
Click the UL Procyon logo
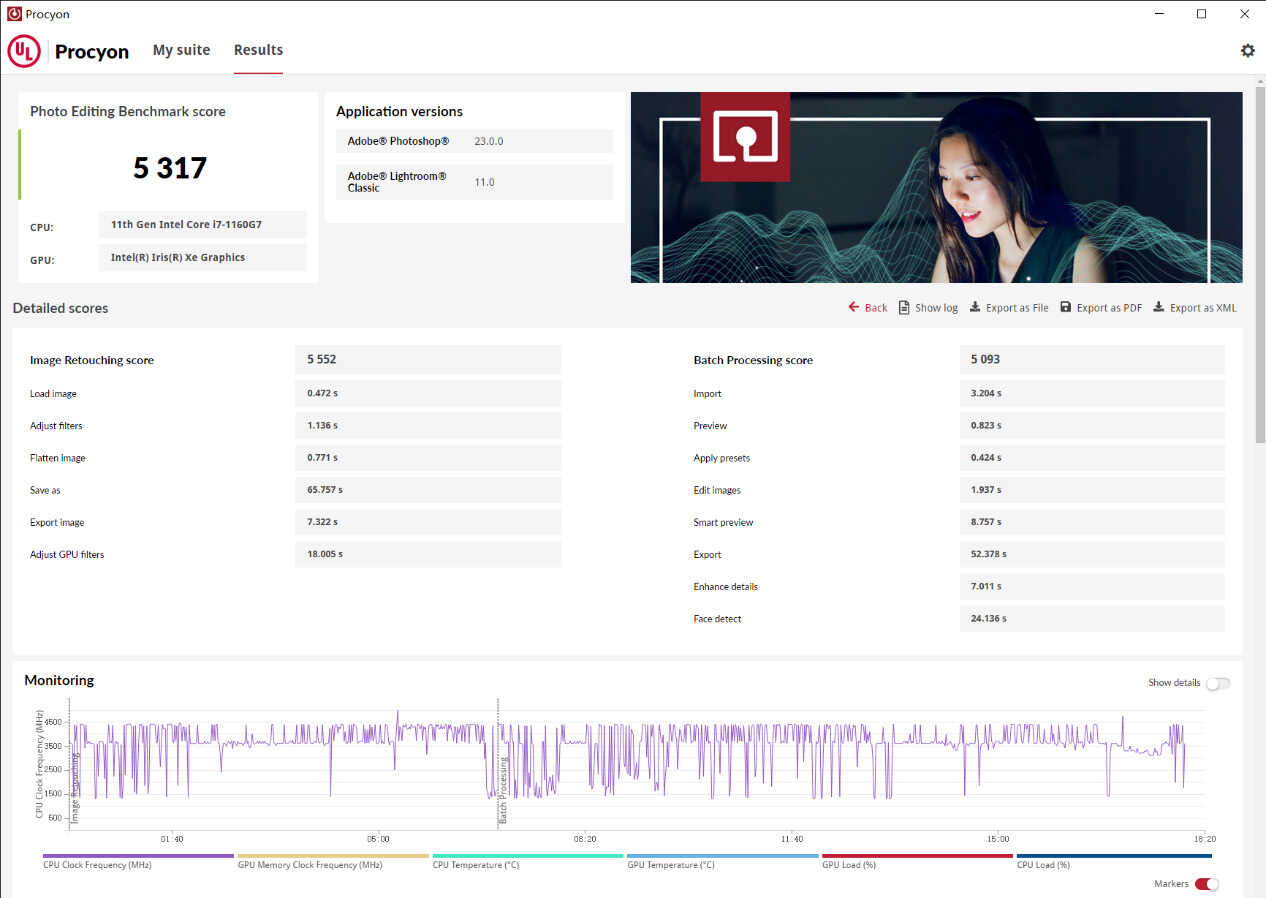[69, 51]
